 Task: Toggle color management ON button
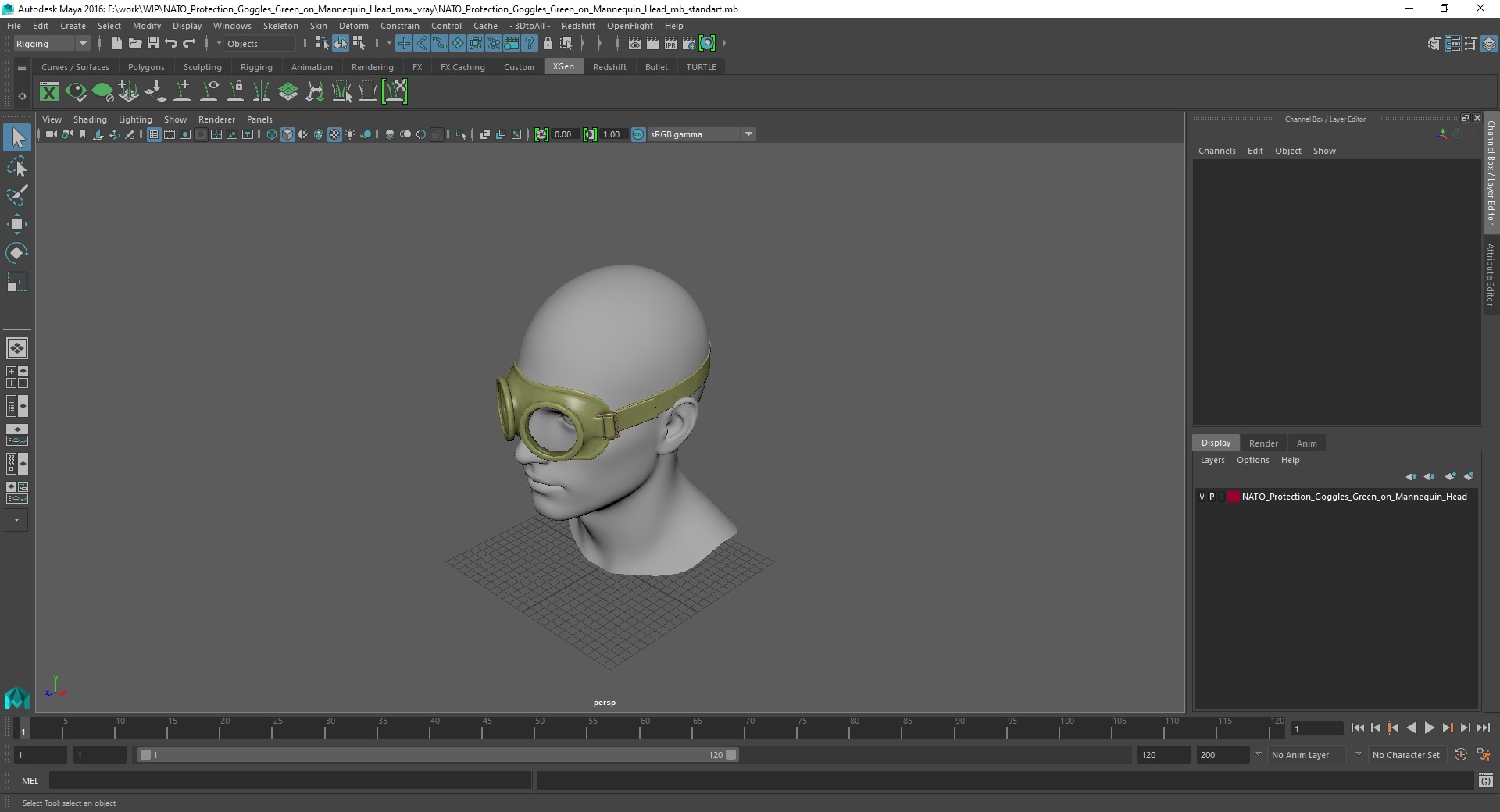point(638,134)
